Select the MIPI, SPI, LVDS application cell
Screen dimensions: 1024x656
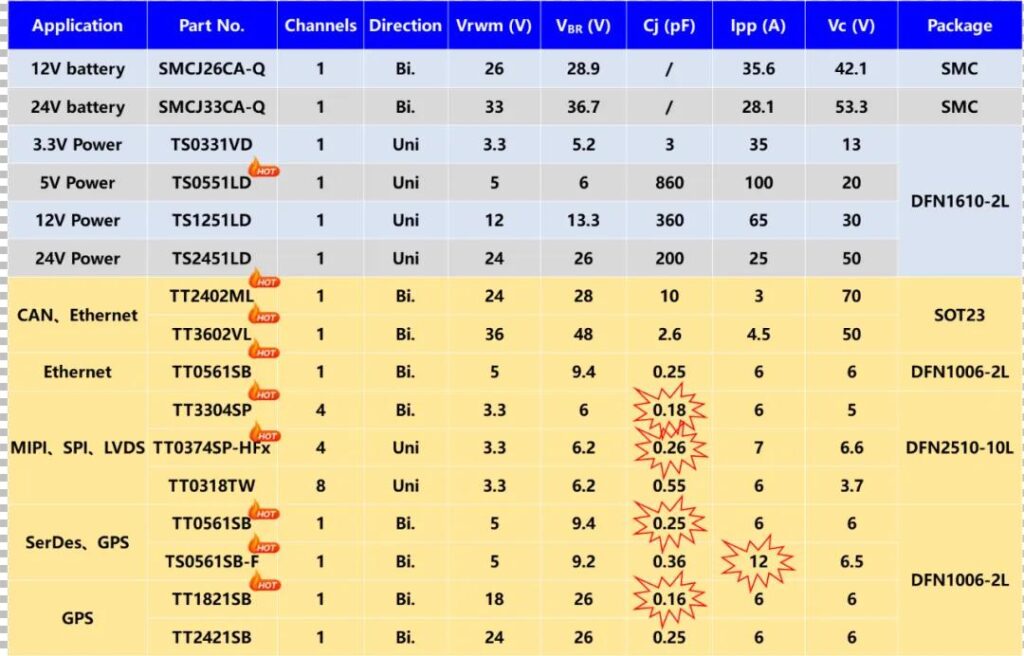coord(77,448)
